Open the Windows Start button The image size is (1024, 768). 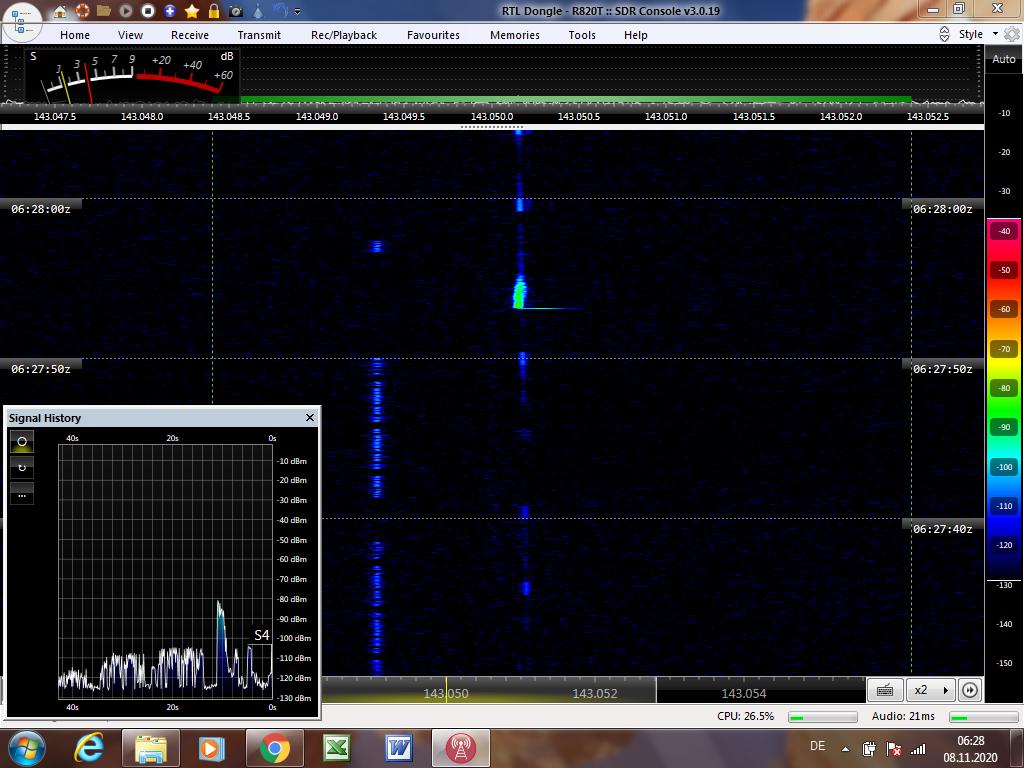pyautogui.click(x=26, y=748)
